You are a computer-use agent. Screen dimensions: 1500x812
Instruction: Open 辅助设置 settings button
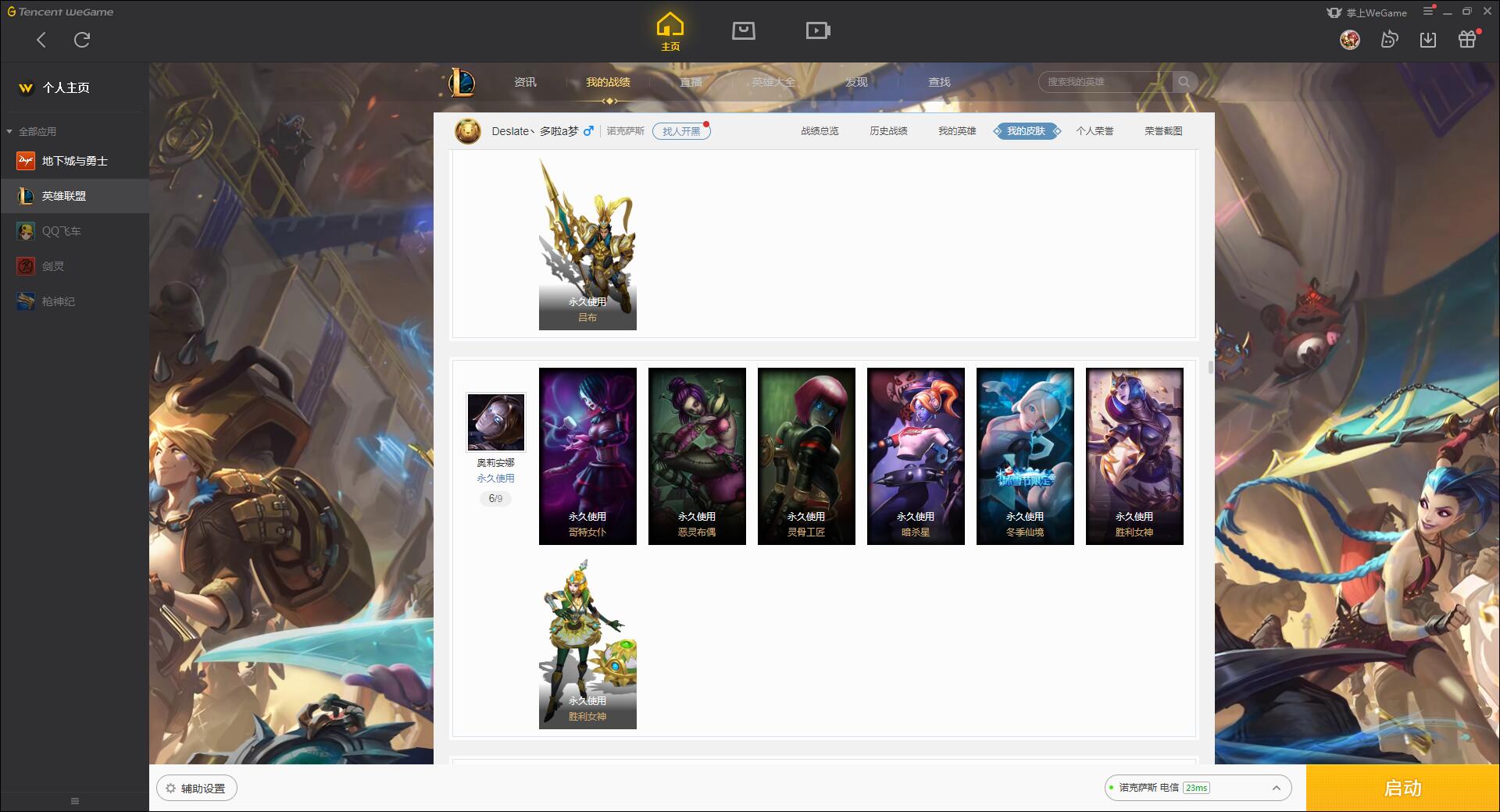[x=197, y=789]
